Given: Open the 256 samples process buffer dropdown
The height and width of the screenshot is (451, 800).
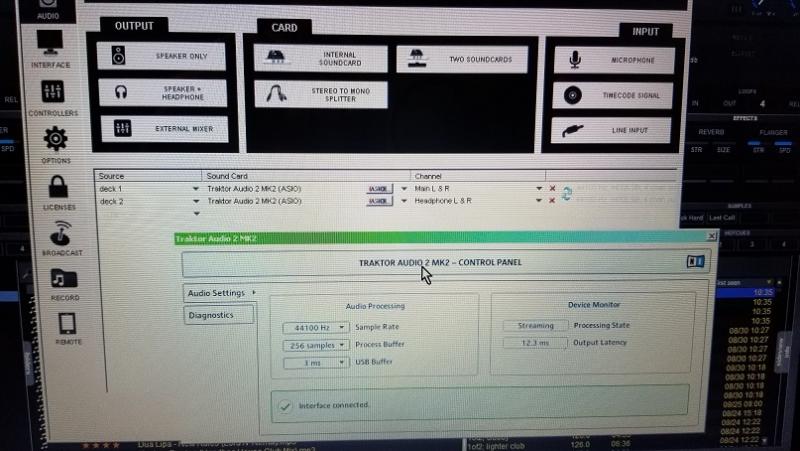Looking at the screenshot, I should coord(316,345).
